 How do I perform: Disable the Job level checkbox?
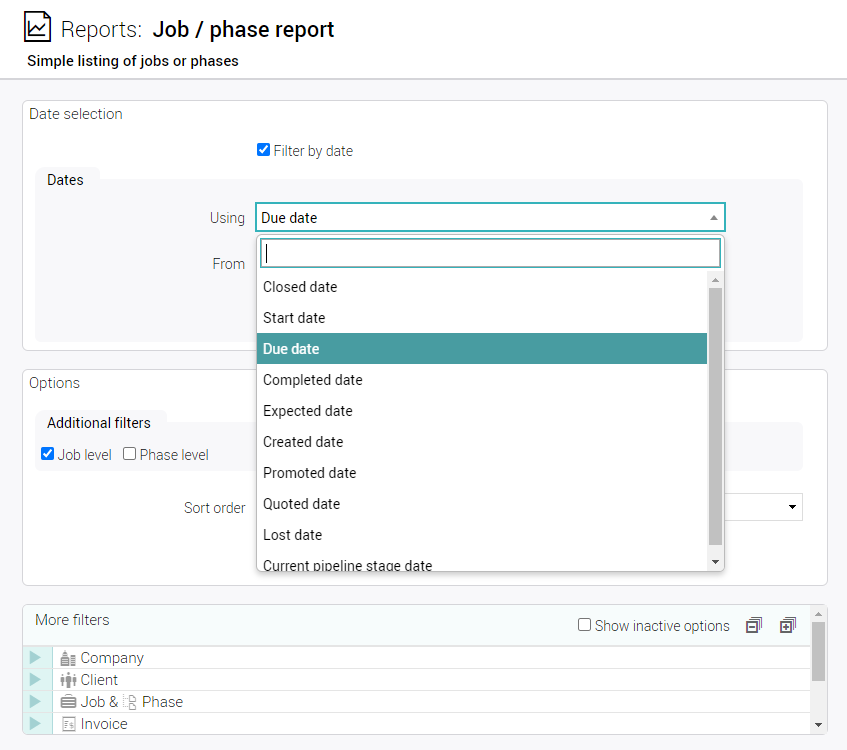click(47, 454)
